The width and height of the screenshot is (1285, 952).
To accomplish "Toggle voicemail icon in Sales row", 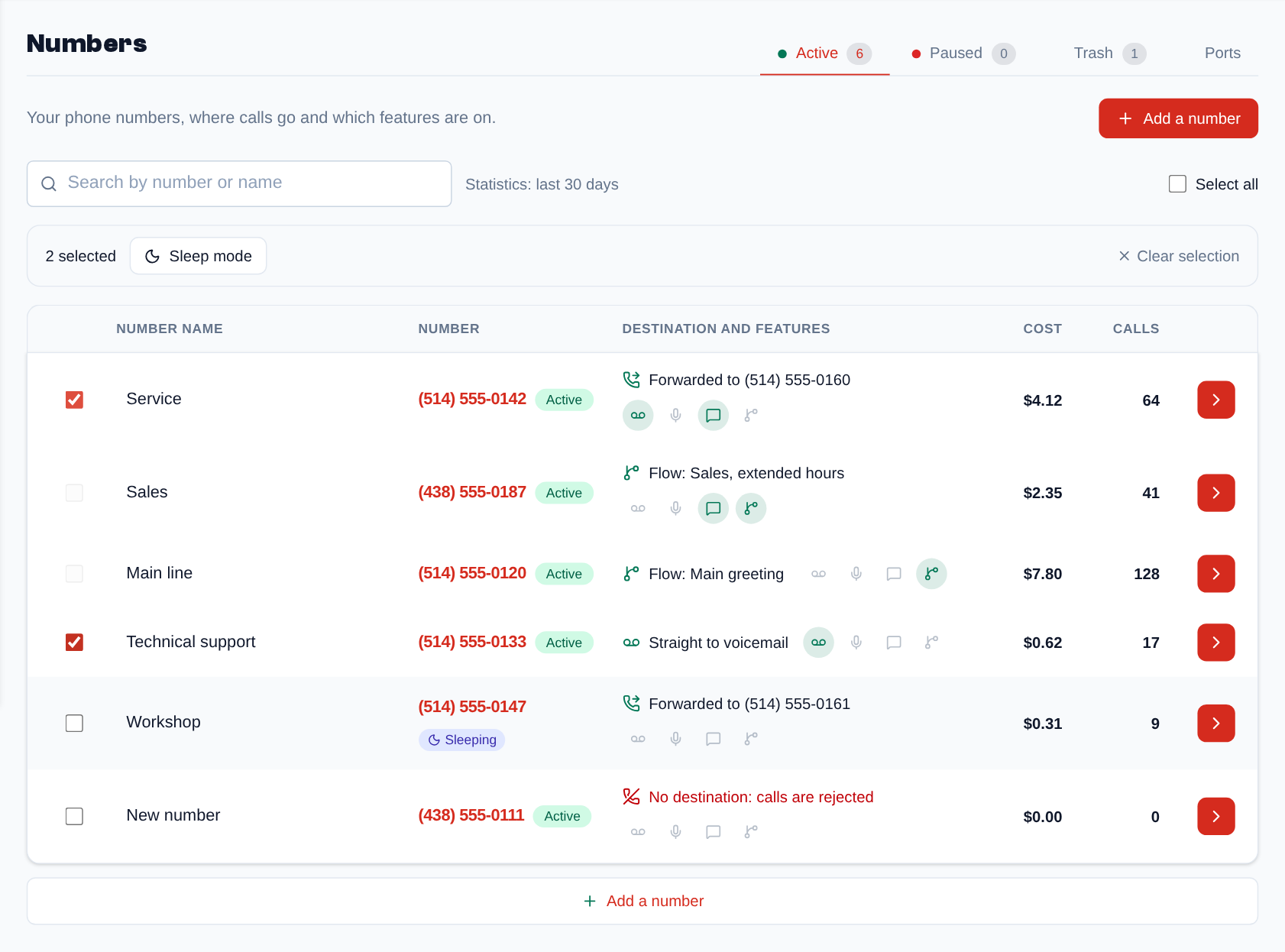I will (x=638, y=509).
